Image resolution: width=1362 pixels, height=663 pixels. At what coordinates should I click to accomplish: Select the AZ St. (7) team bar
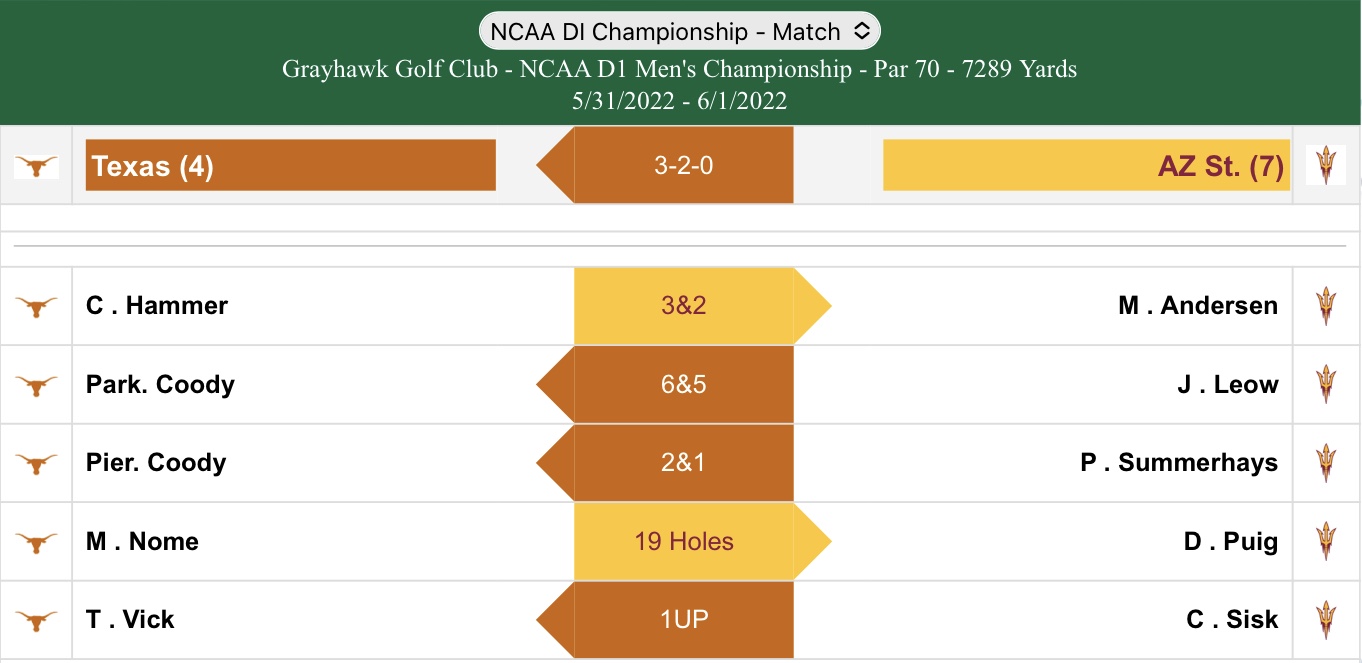pyautogui.click(x=1086, y=165)
